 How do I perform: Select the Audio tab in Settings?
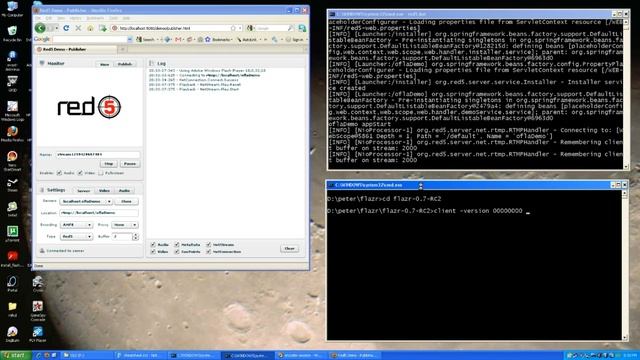click(124, 191)
